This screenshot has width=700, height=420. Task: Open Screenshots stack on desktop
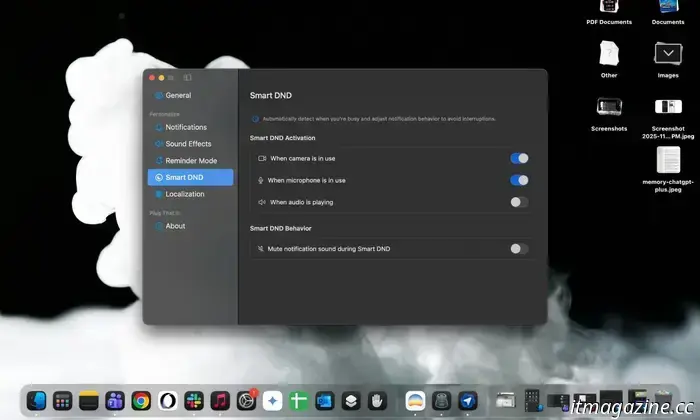pos(609,107)
